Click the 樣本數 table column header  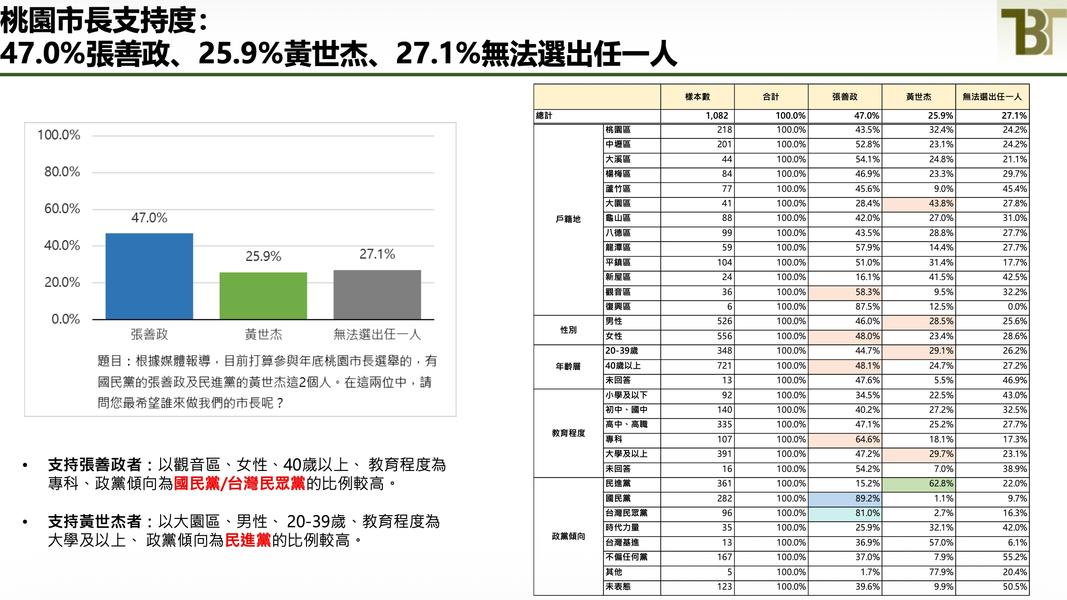tap(697, 97)
